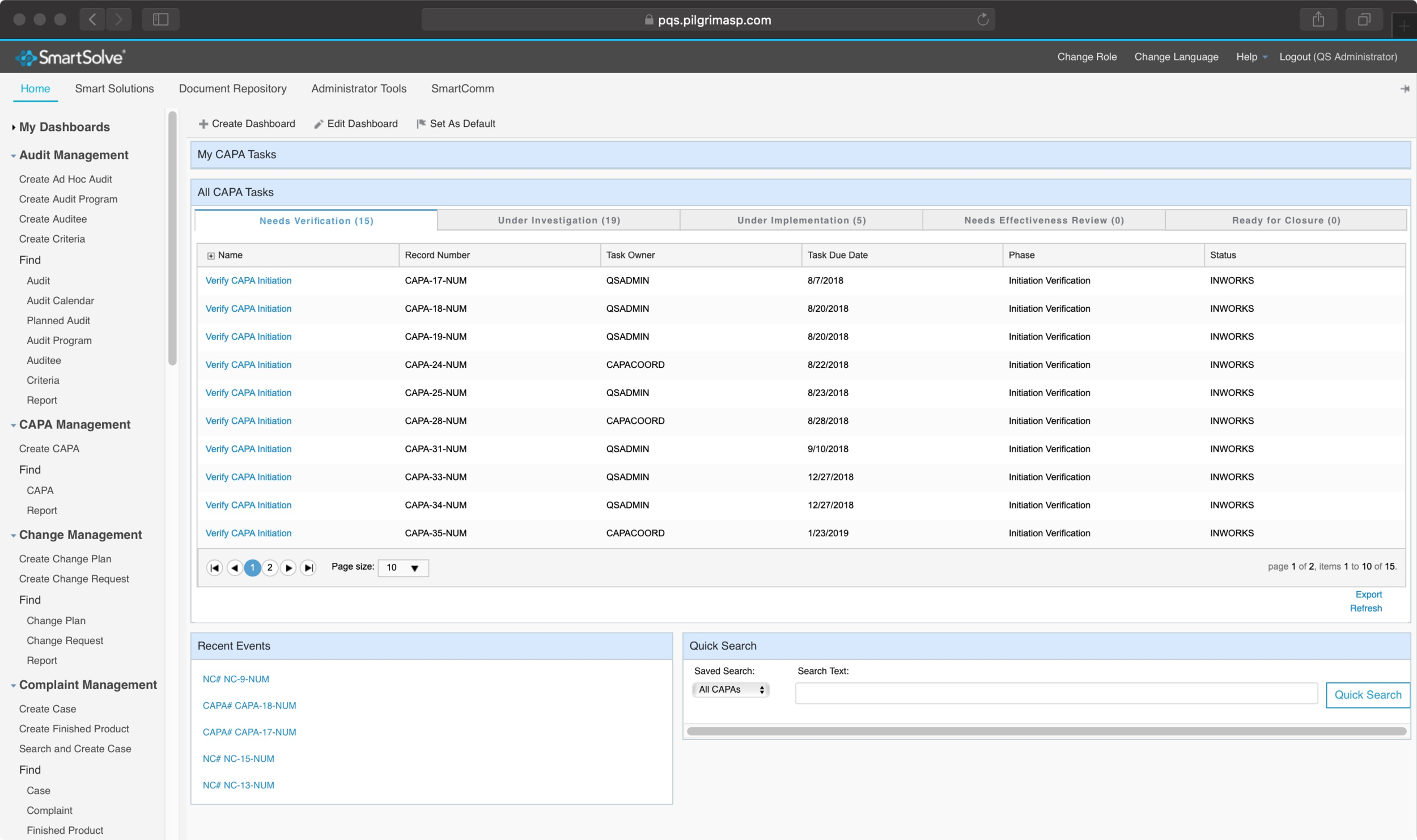Open the Smart Solutions menu
The width and height of the screenshot is (1417, 840).
114,88
